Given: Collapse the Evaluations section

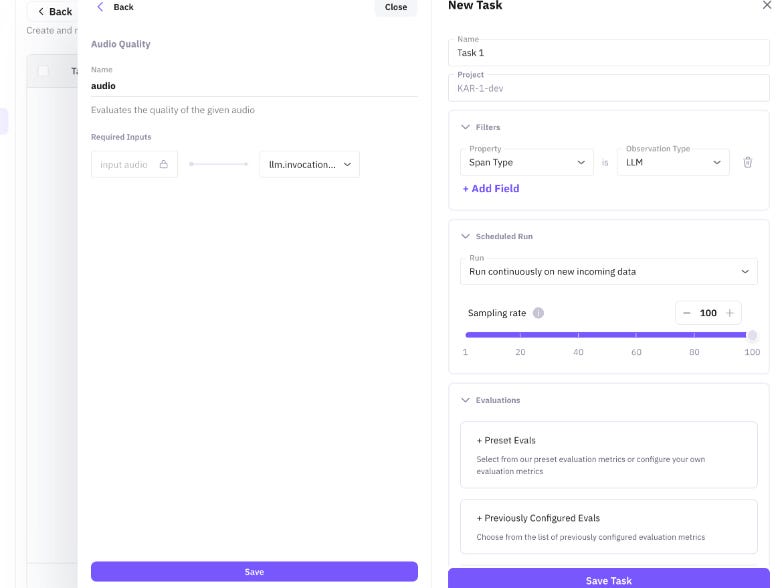Looking at the screenshot, I should pos(465,400).
